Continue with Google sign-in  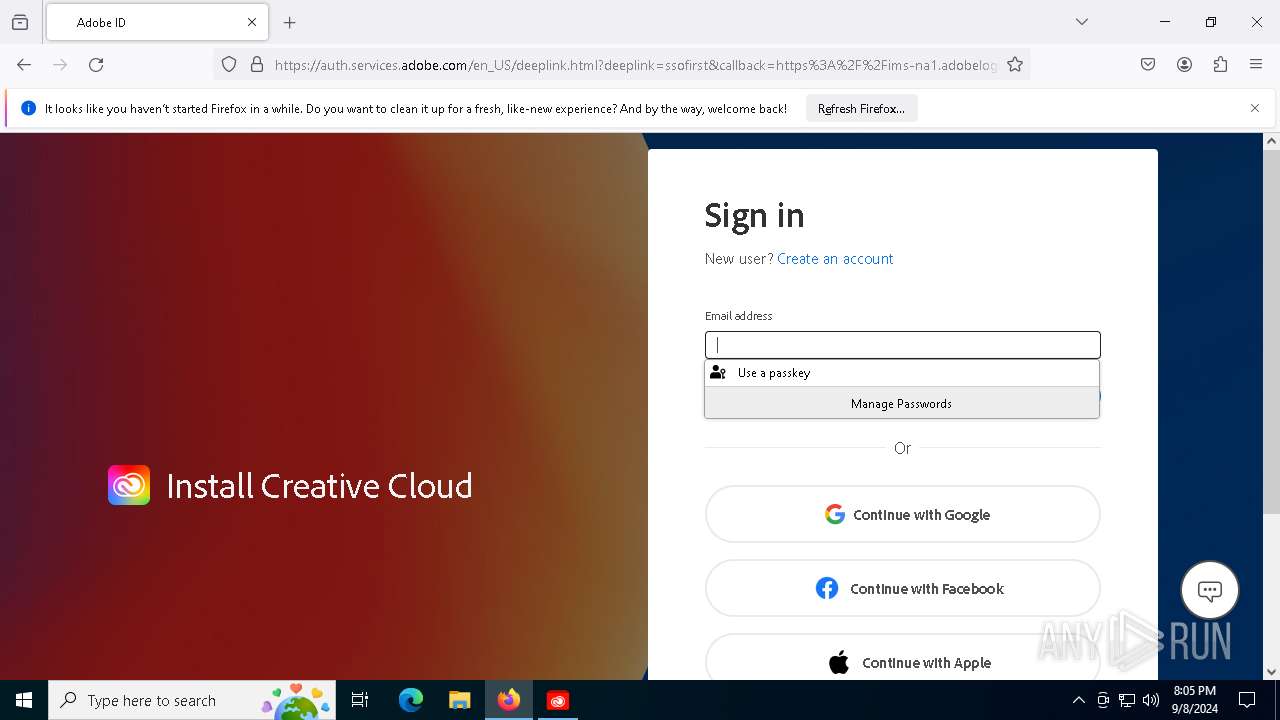(x=902, y=514)
